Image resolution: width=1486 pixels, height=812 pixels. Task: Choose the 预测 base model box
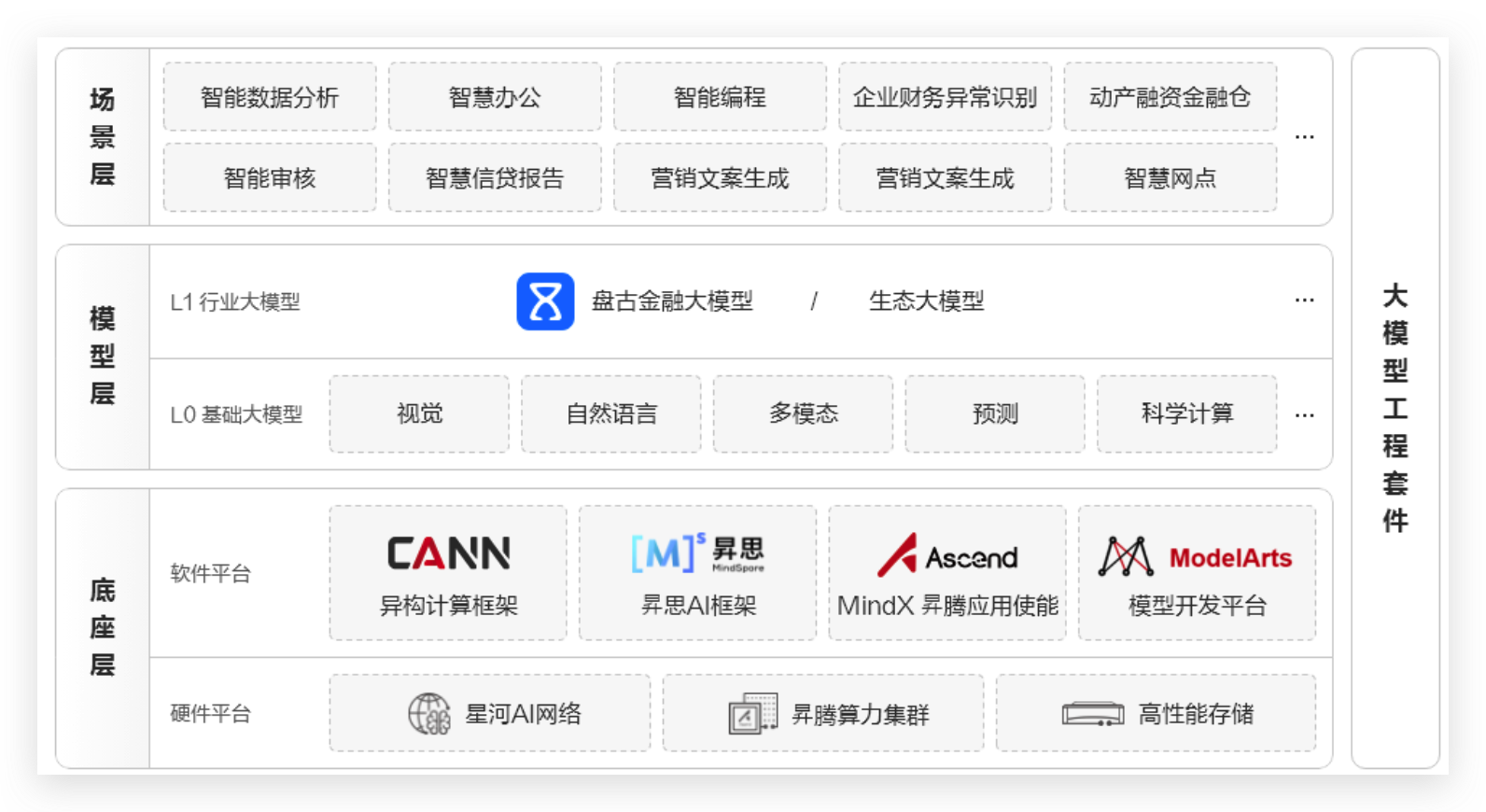click(x=995, y=413)
